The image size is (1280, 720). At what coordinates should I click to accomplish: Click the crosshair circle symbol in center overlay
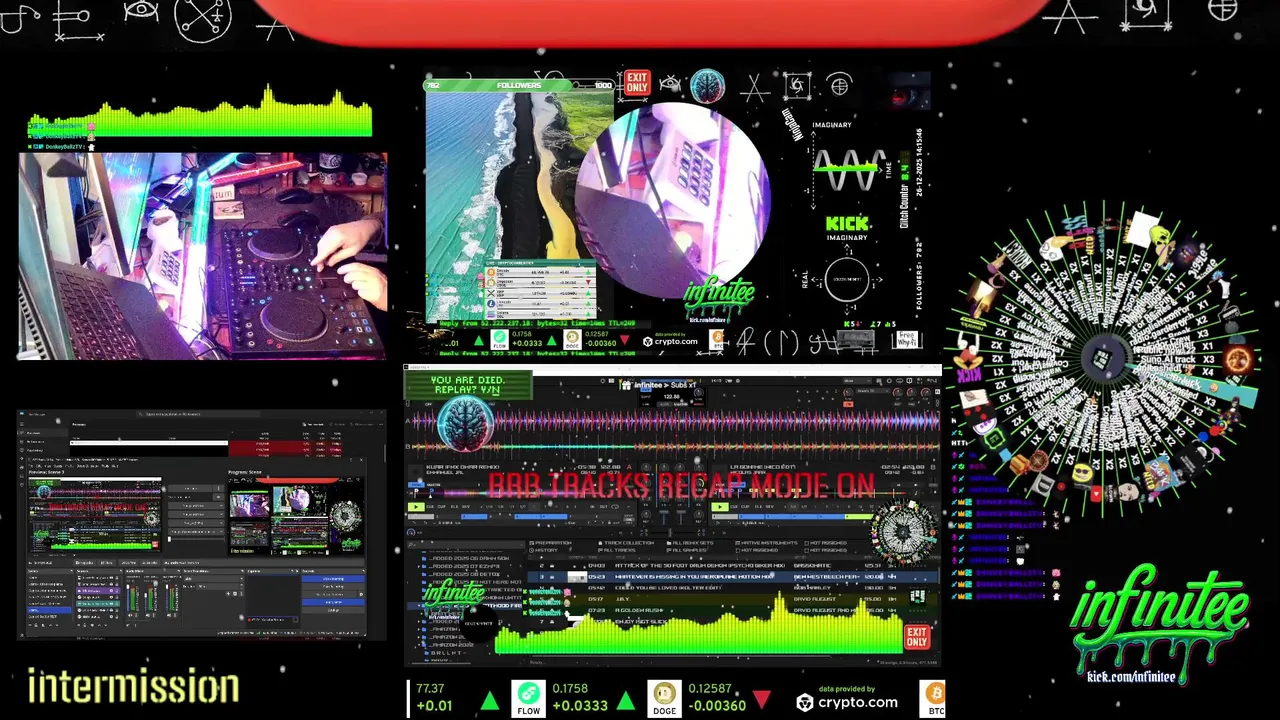pyautogui.click(x=840, y=87)
